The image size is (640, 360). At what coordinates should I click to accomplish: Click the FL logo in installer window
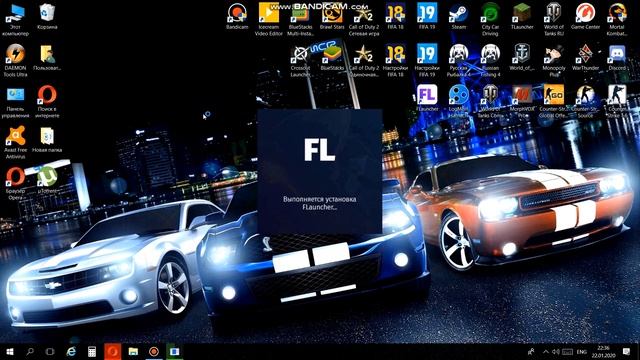(320, 149)
